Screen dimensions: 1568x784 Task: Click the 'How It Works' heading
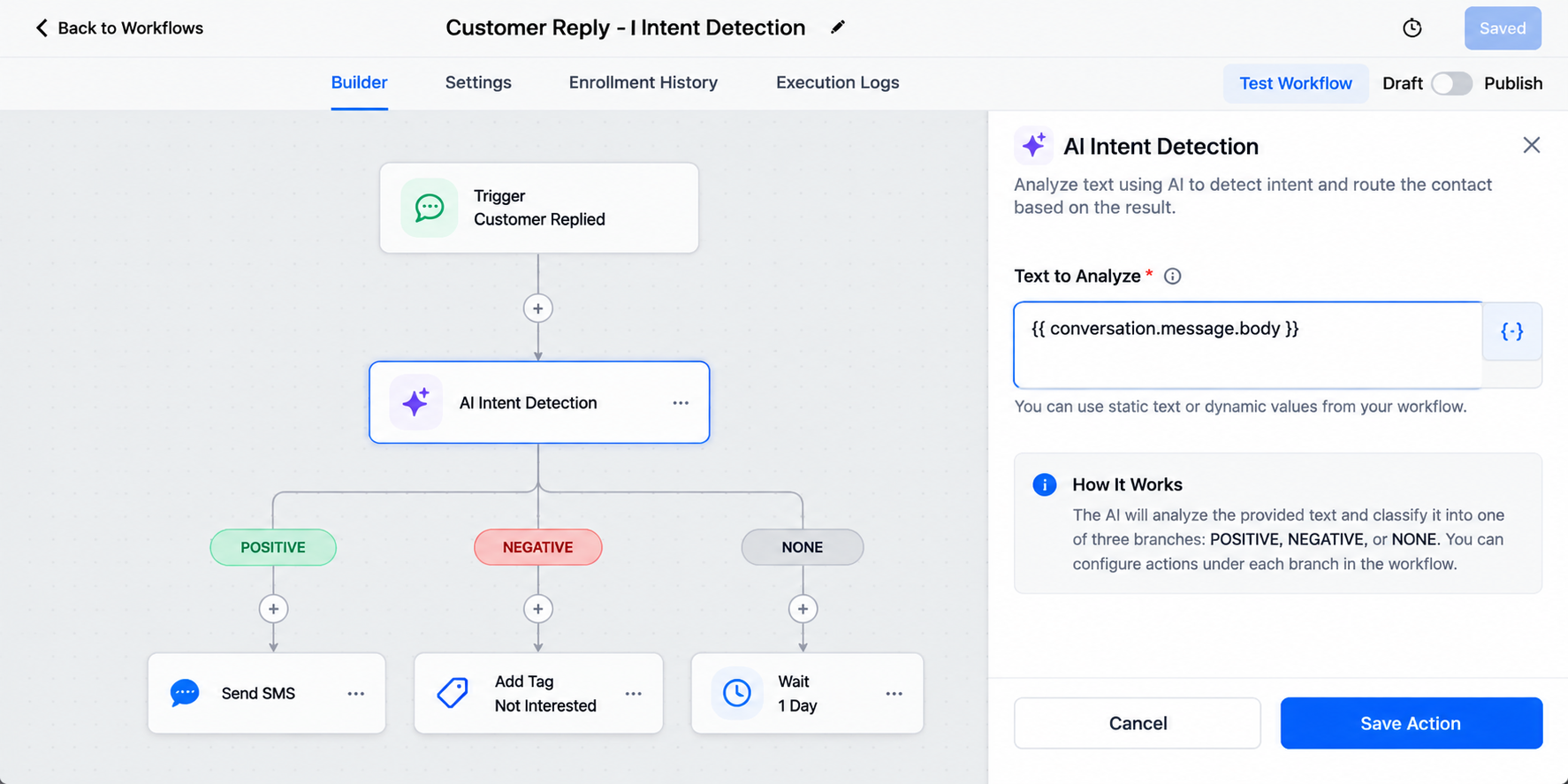[1127, 484]
